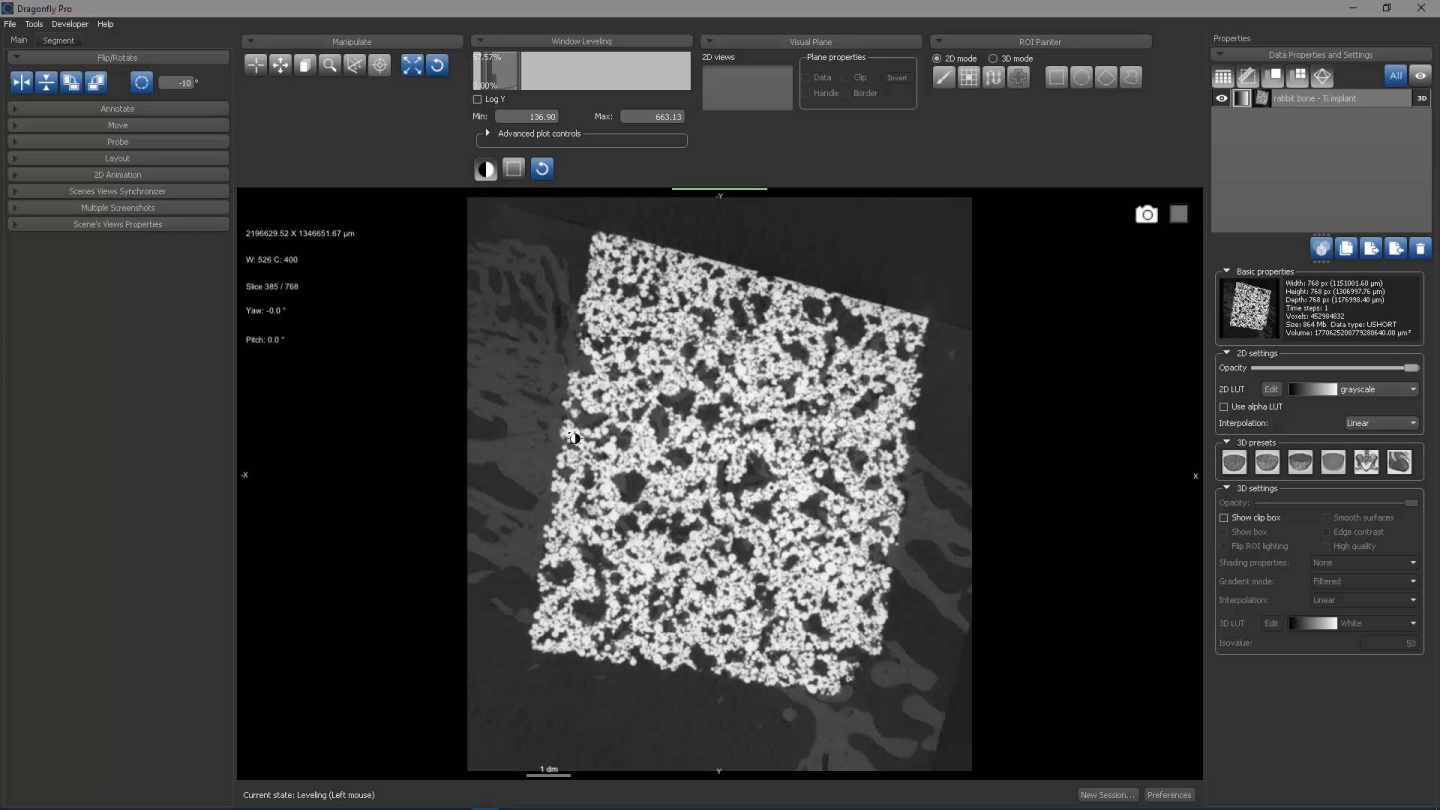Click the fit-to-view arrows icon
The width and height of the screenshot is (1440, 810).
[x=412, y=65]
